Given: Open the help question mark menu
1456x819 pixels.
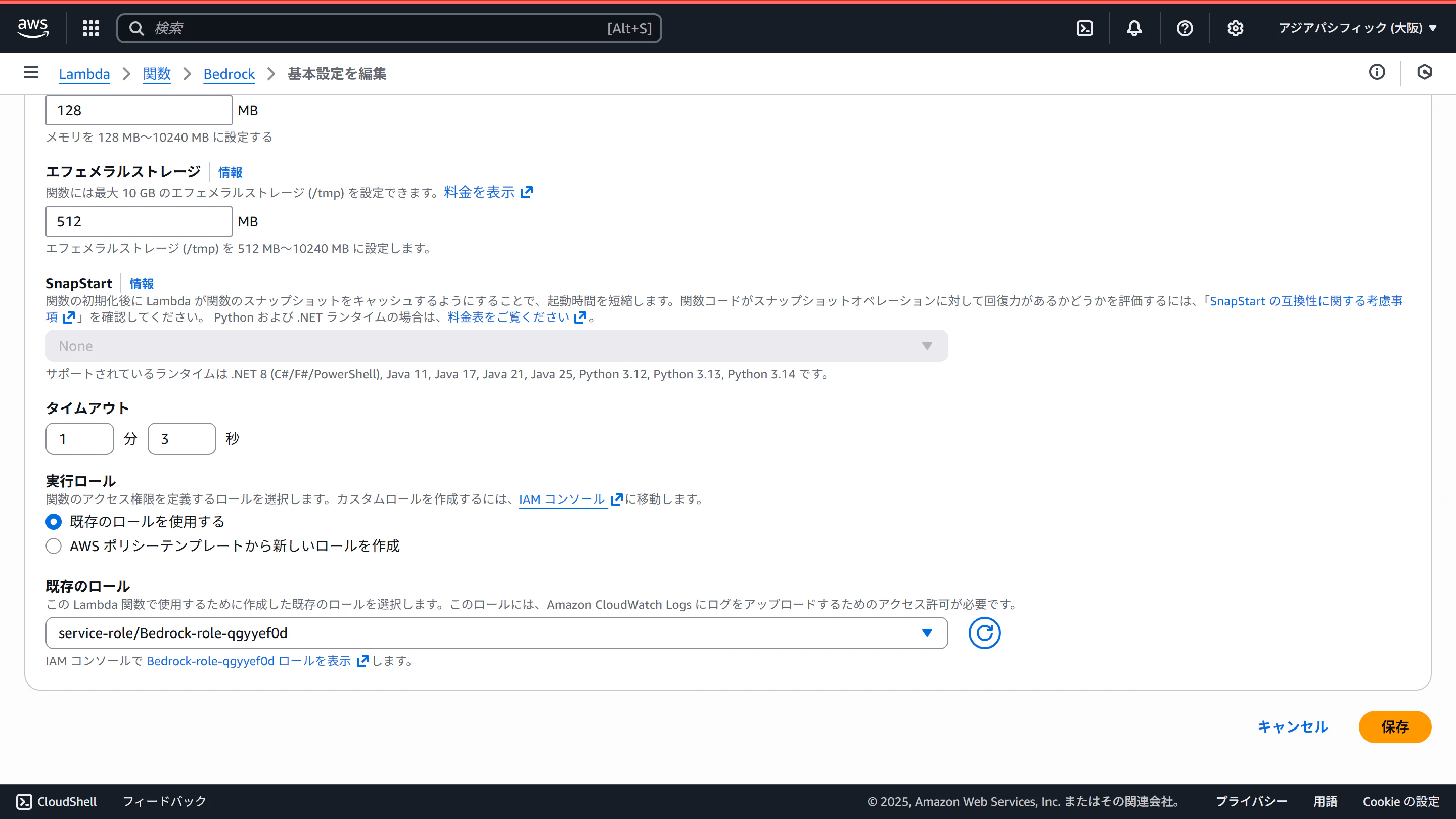Looking at the screenshot, I should 1184,28.
